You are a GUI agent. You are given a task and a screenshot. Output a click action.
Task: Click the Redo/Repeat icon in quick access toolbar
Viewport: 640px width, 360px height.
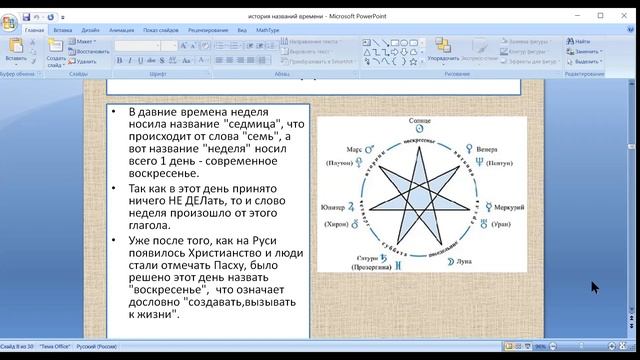pyautogui.click(x=51, y=17)
